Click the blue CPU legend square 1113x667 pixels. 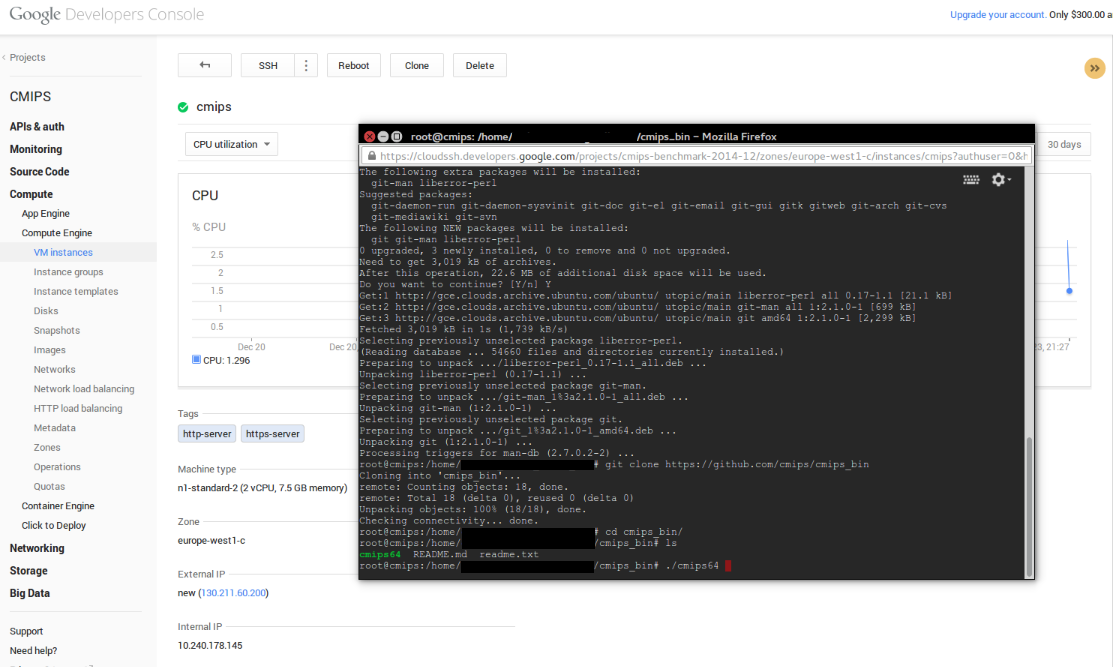pyautogui.click(x=196, y=360)
